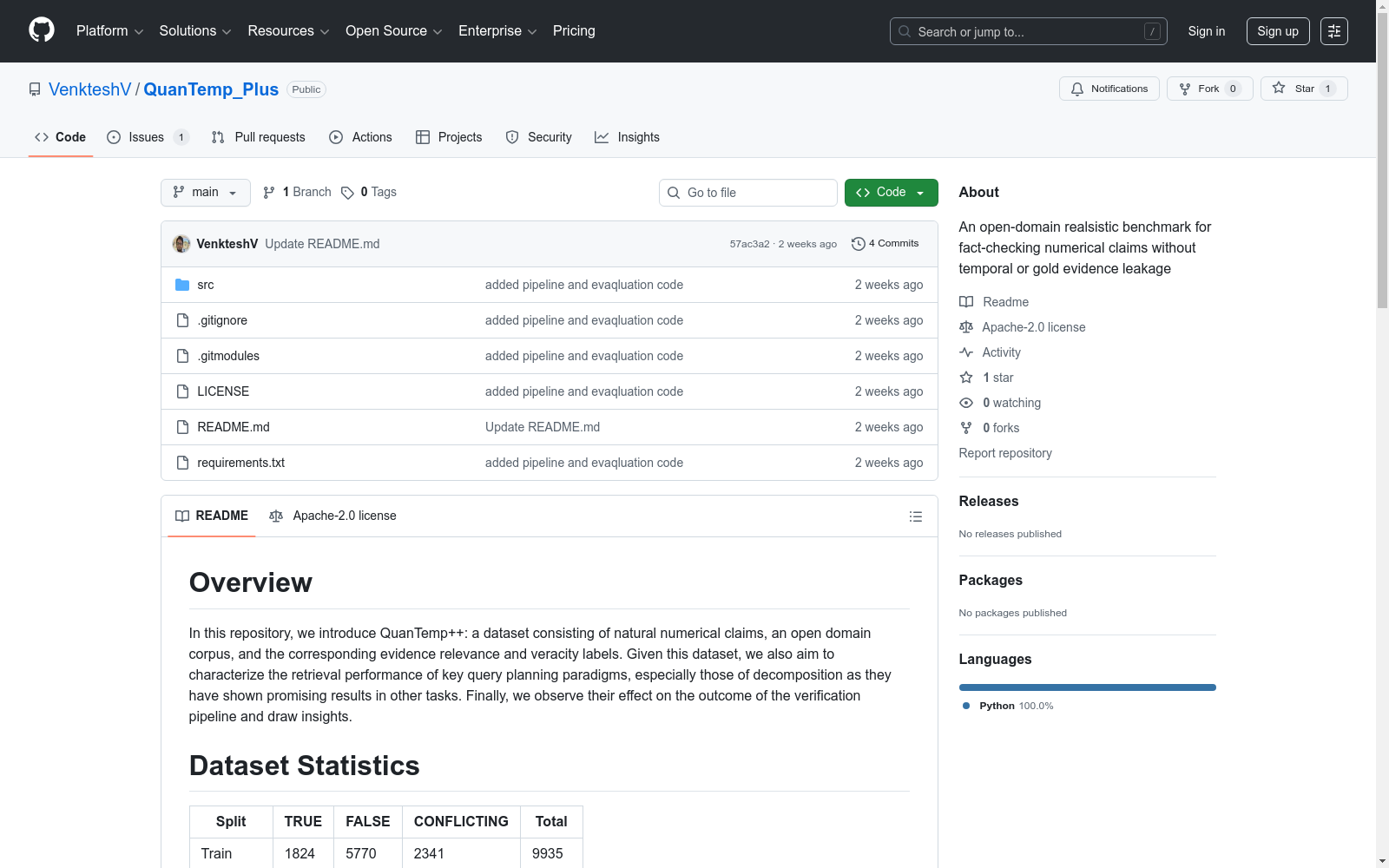View the 0 Tags list

(369, 193)
